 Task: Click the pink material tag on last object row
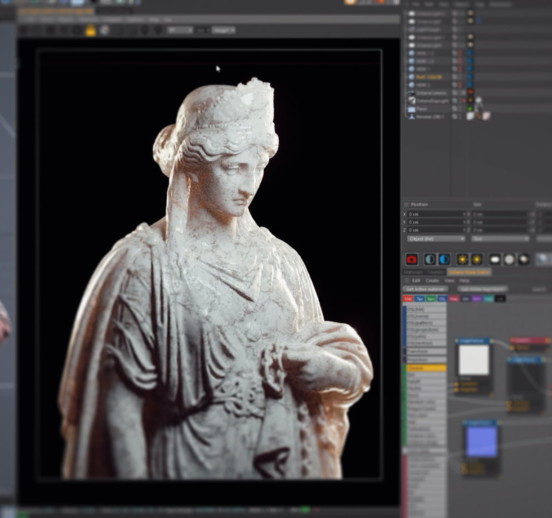(x=486, y=116)
